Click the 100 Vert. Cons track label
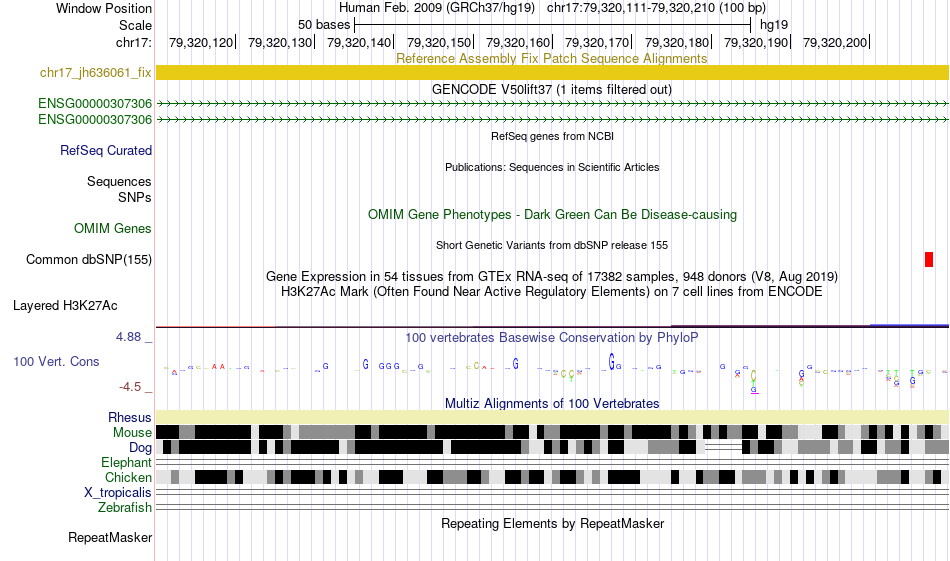Image resolution: width=950 pixels, height=561 pixels. 56,362
